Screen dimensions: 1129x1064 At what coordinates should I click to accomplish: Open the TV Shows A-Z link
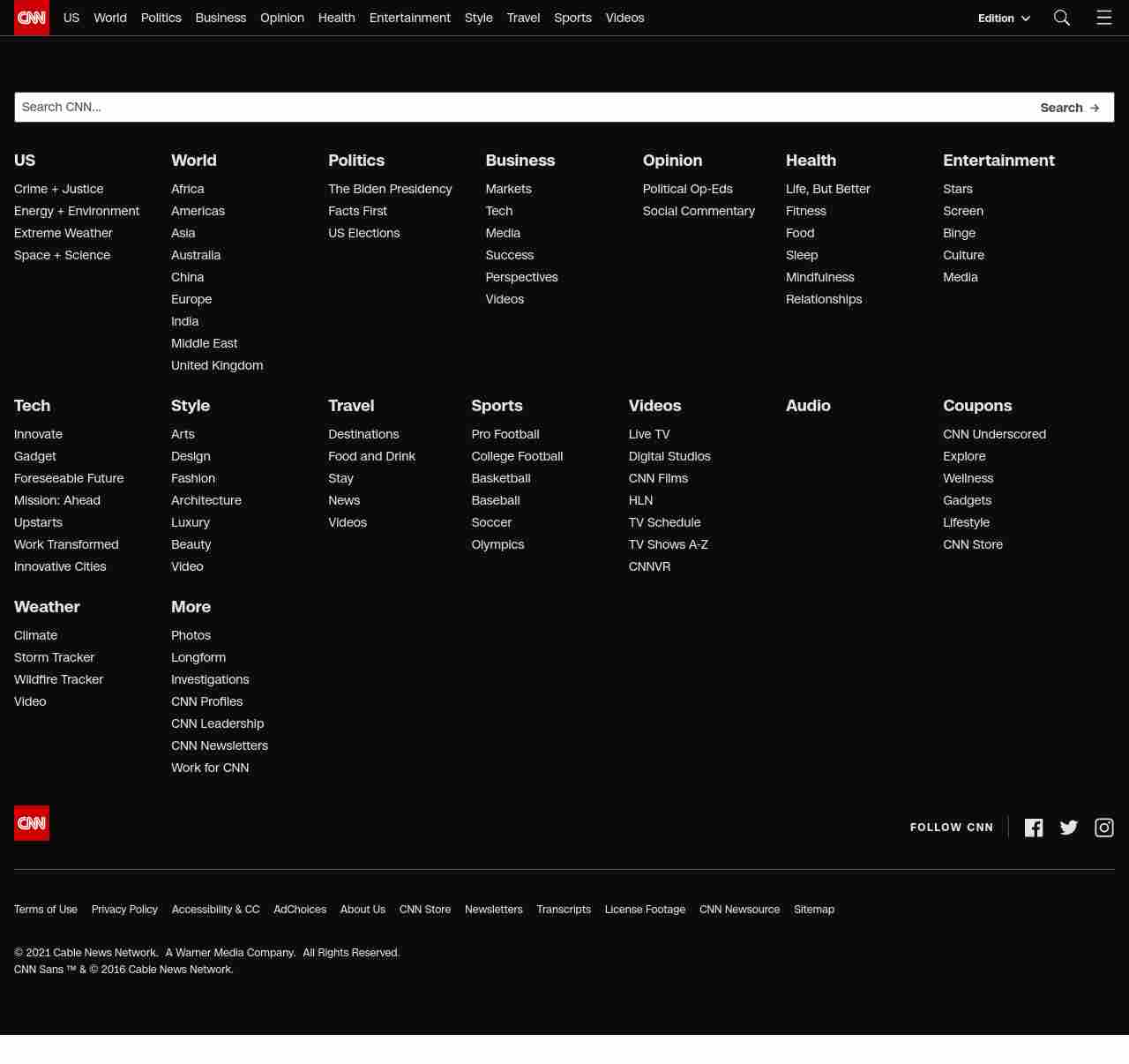pyautogui.click(x=669, y=544)
